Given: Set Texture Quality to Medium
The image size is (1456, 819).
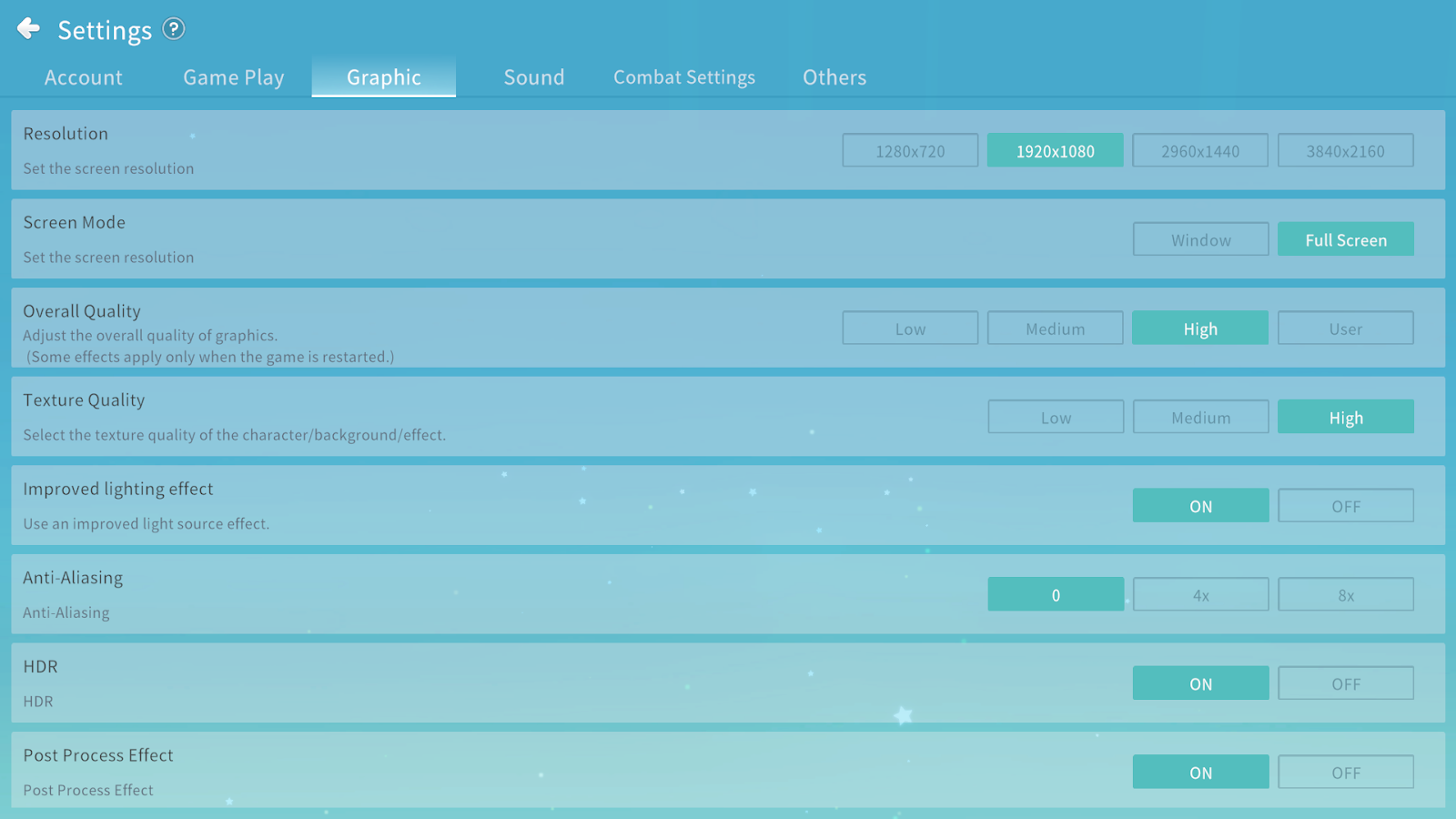Looking at the screenshot, I should (x=1200, y=418).
